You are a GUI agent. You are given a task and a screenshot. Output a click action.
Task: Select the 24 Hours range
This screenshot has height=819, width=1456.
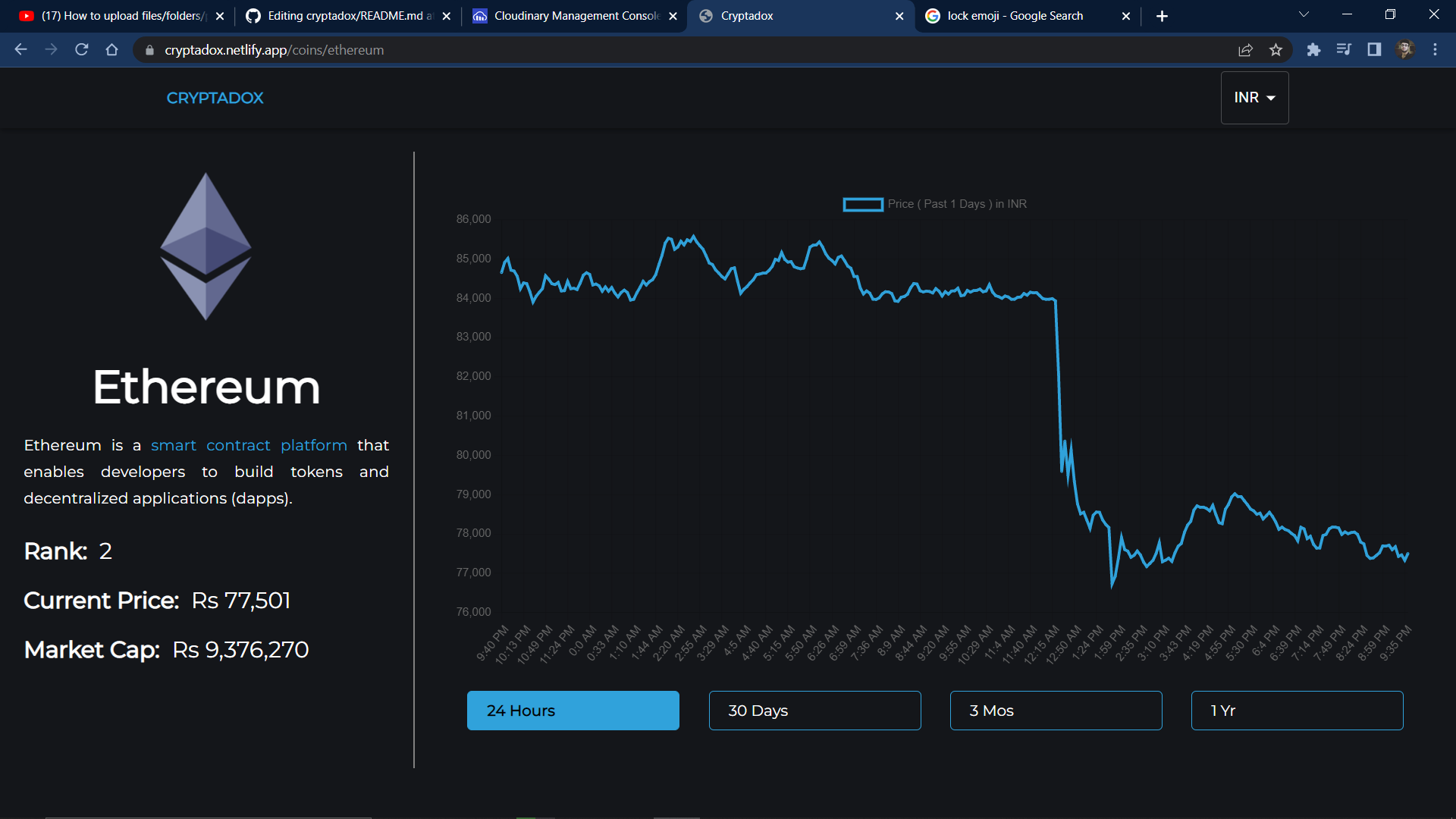tap(573, 711)
